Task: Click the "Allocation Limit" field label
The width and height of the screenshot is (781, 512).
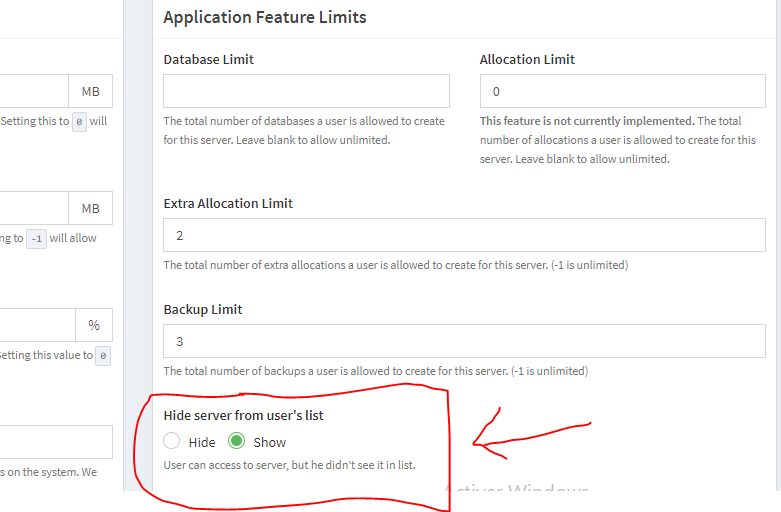Action: [x=527, y=59]
